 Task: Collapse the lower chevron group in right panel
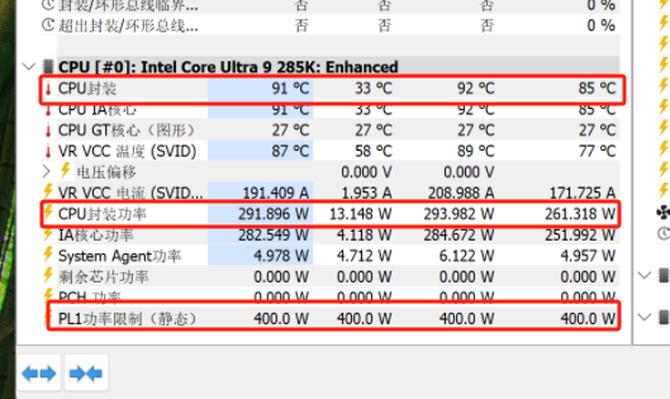(644, 317)
